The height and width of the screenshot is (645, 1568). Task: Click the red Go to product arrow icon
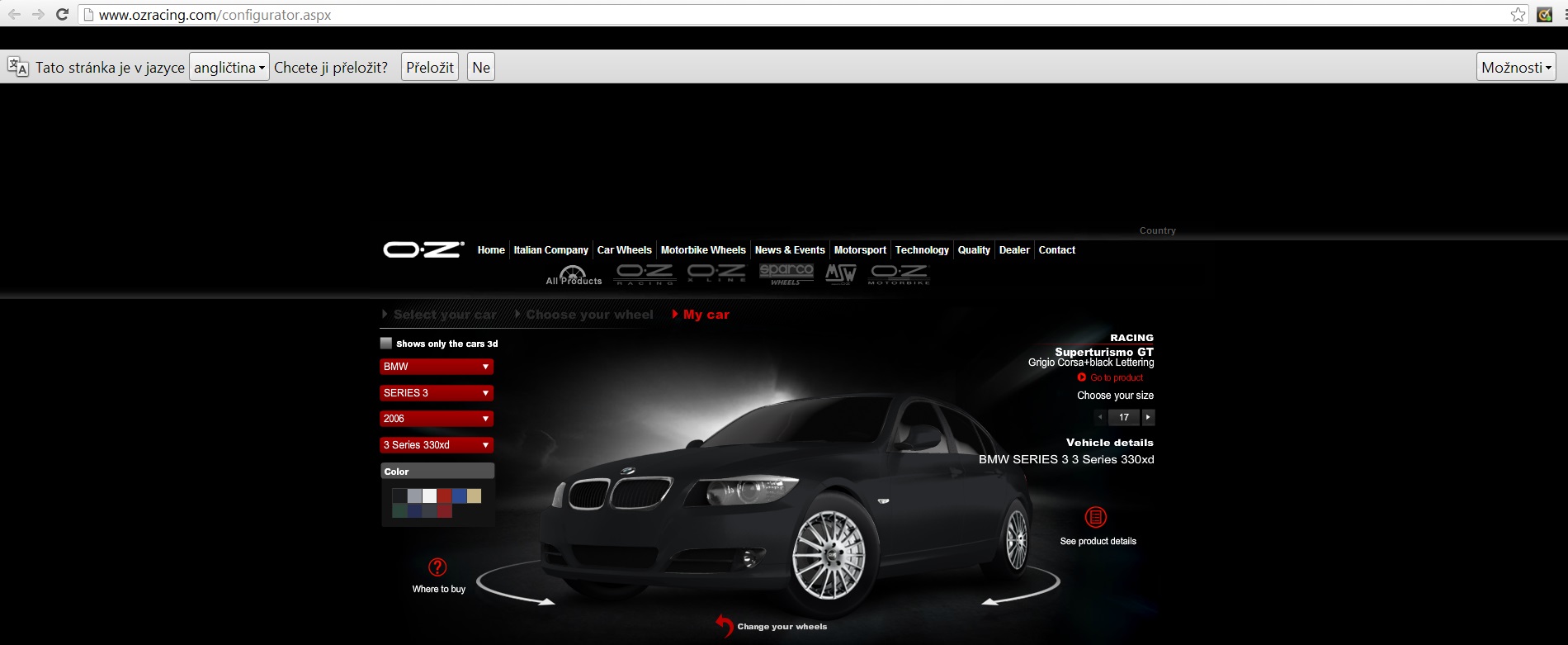tap(1082, 377)
